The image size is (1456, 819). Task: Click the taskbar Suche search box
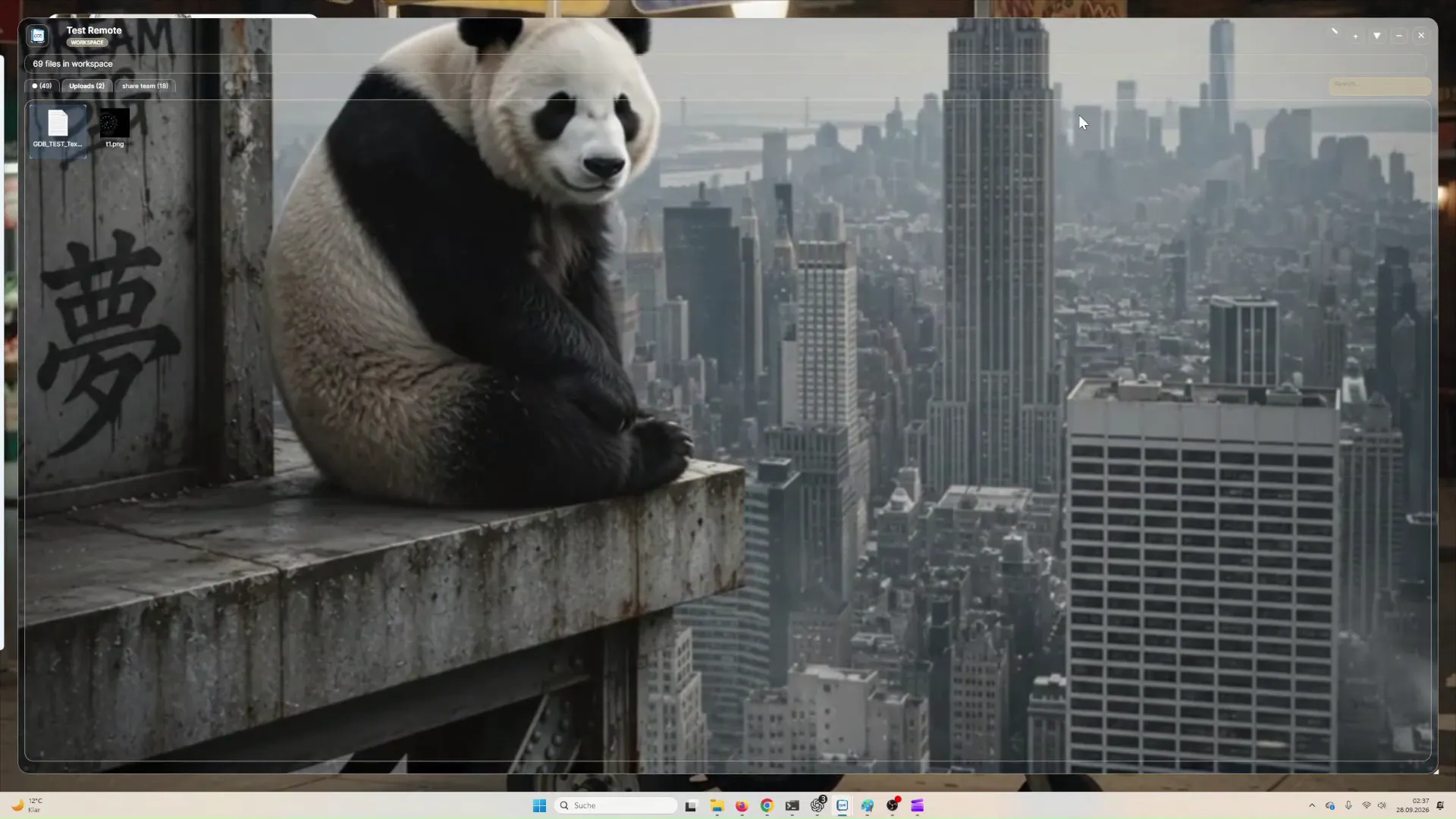[616, 805]
